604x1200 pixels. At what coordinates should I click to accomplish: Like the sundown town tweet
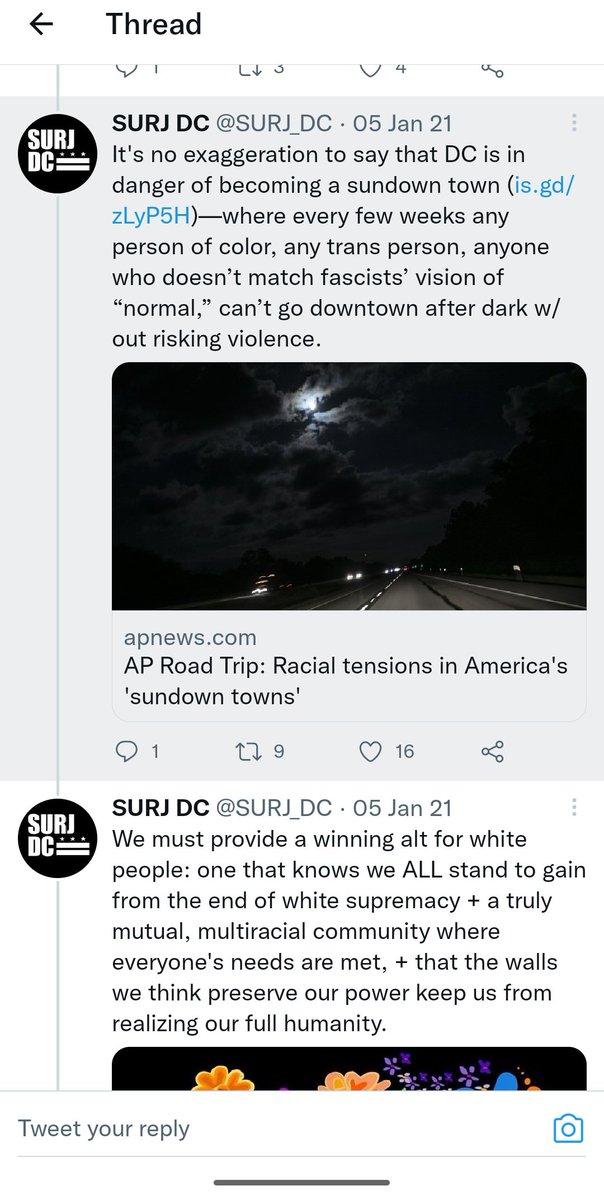click(x=371, y=751)
